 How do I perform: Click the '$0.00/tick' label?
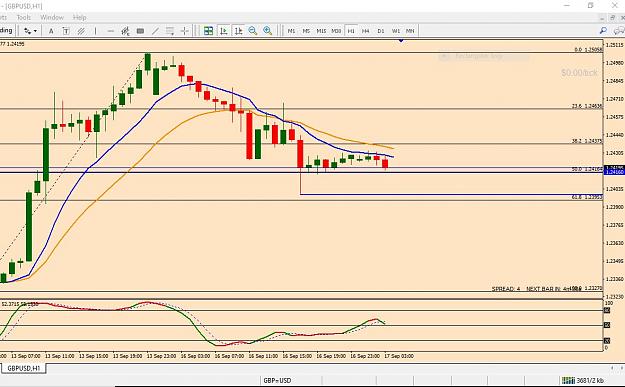[579, 73]
